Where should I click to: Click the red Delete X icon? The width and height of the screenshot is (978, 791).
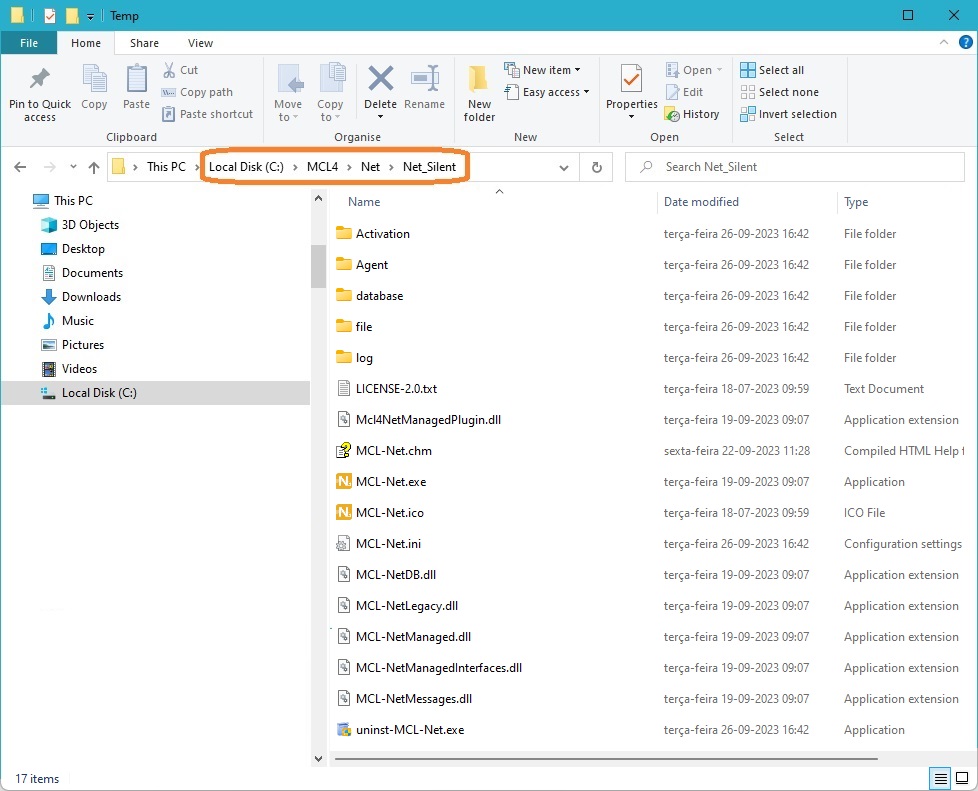[380, 79]
